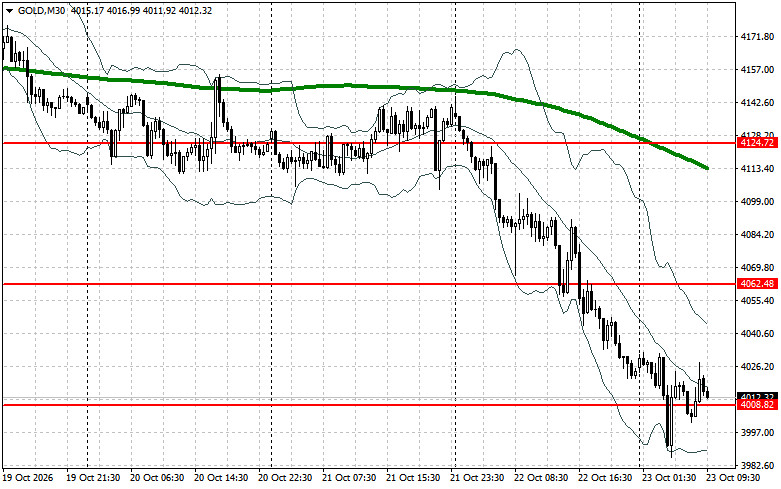This screenshot has height=489, width=781.
Task: Click the 22 Oct 08:30 time label
Action: point(541,478)
